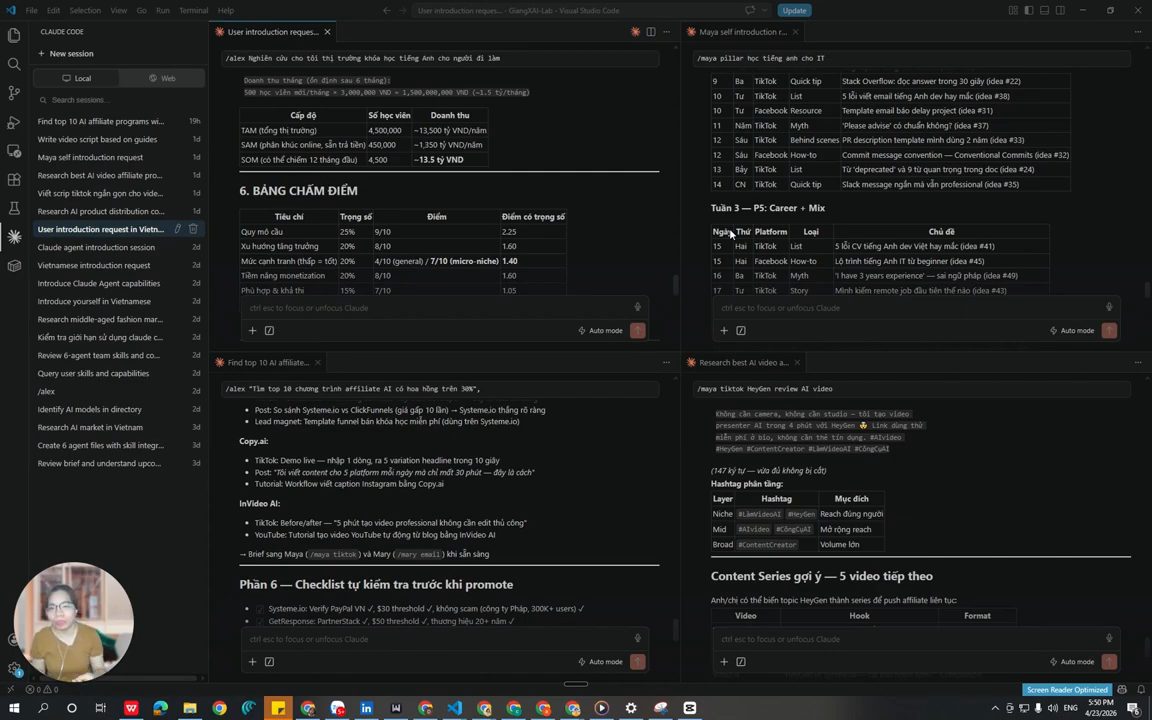
Task: Open the Run and Debug view
Action: 14,122
